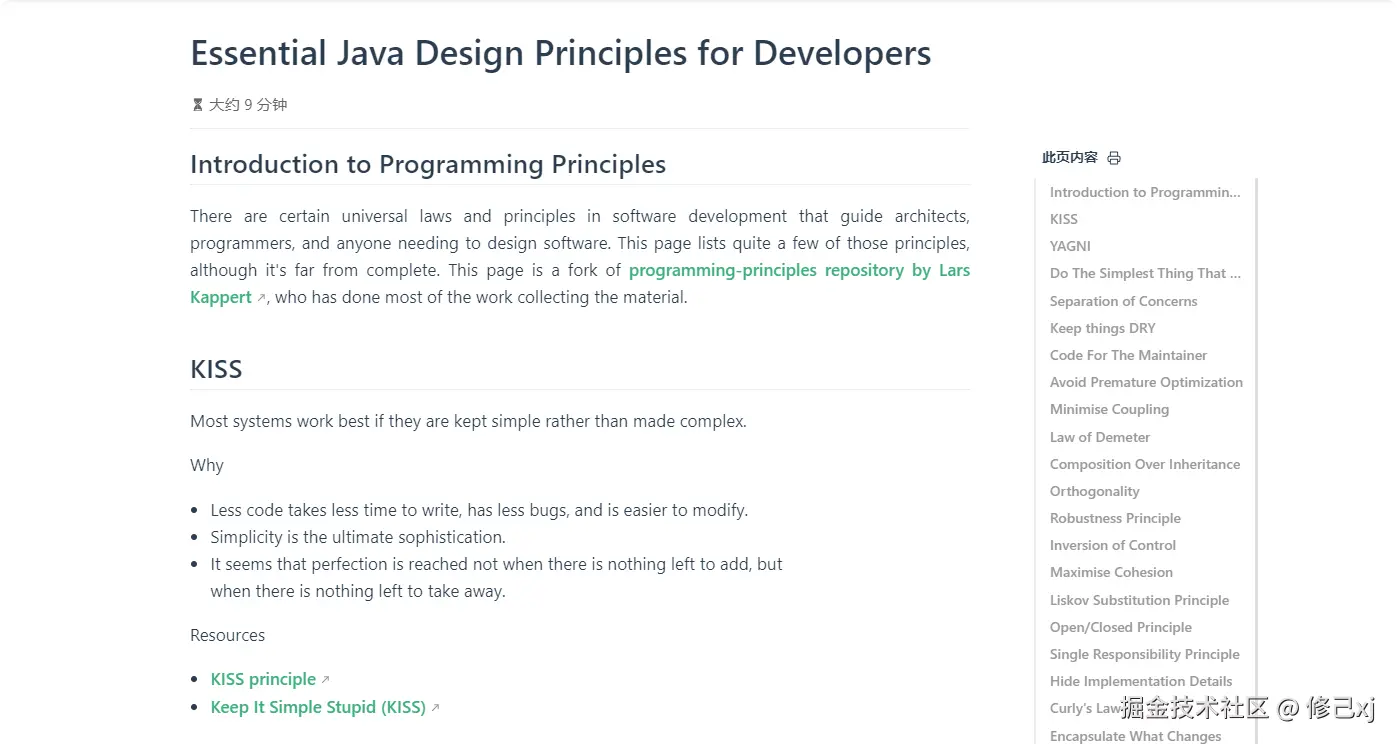Image resolution: width=1397 pixels, height=744 pixels.
Task: Select Law of Demeter in contents
Action: [1100, 437]
